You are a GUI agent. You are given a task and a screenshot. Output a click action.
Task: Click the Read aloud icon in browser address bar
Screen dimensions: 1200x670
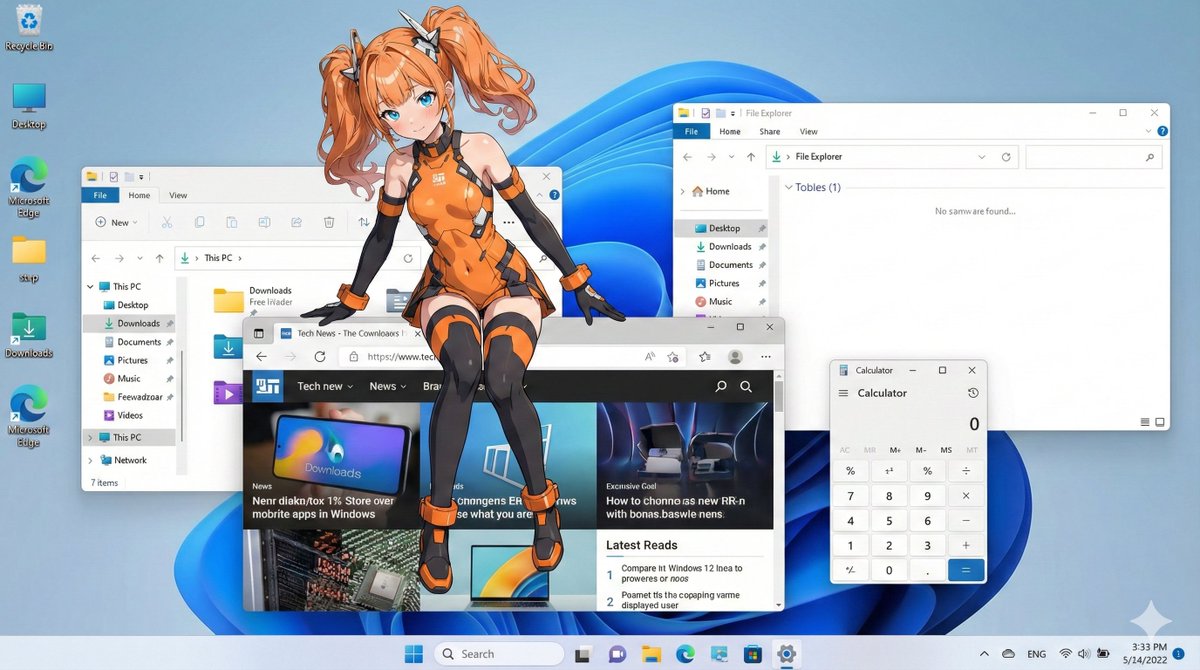tap(650, 356)
